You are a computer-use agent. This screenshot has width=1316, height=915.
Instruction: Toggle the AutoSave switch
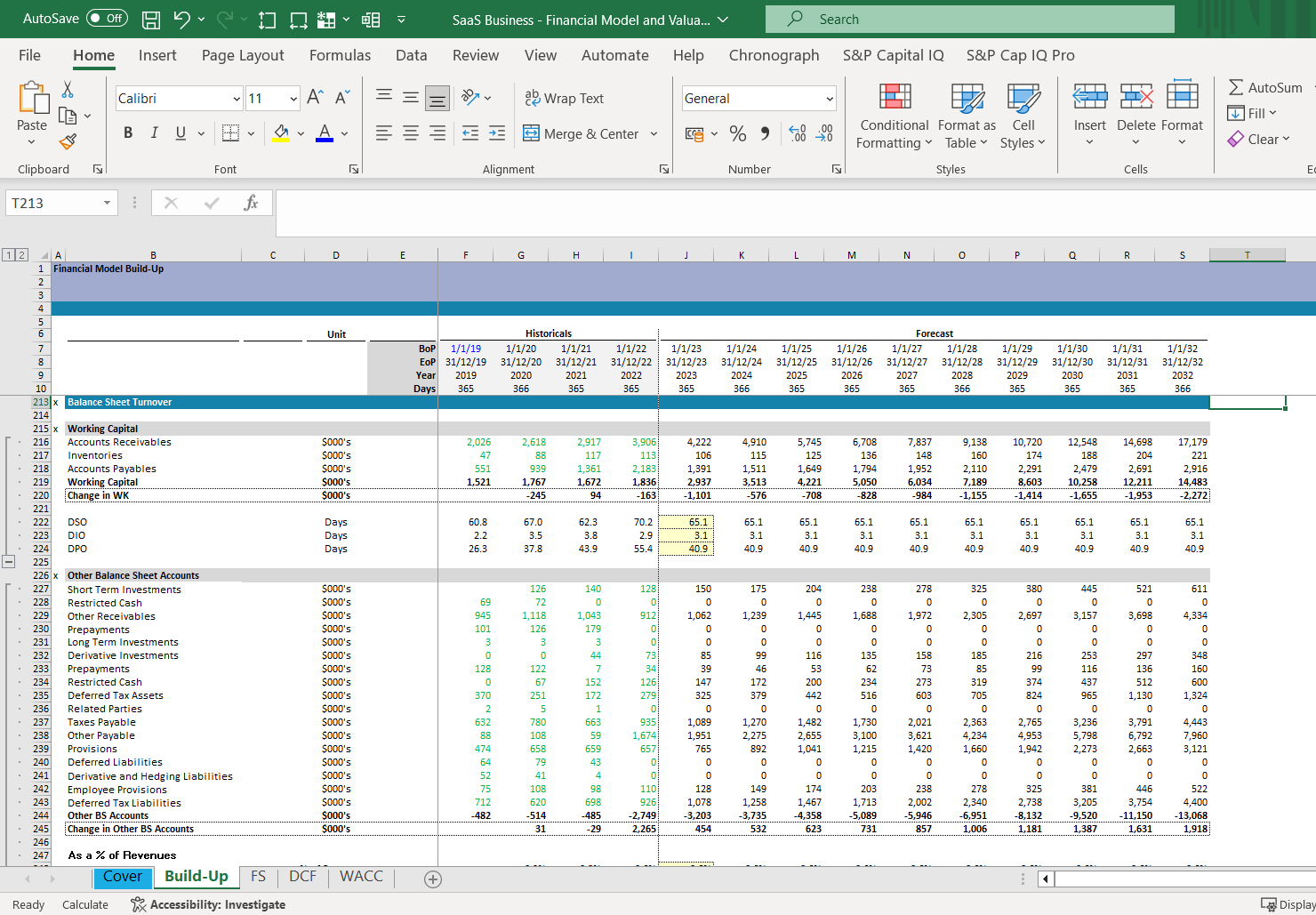coord(107,19)
